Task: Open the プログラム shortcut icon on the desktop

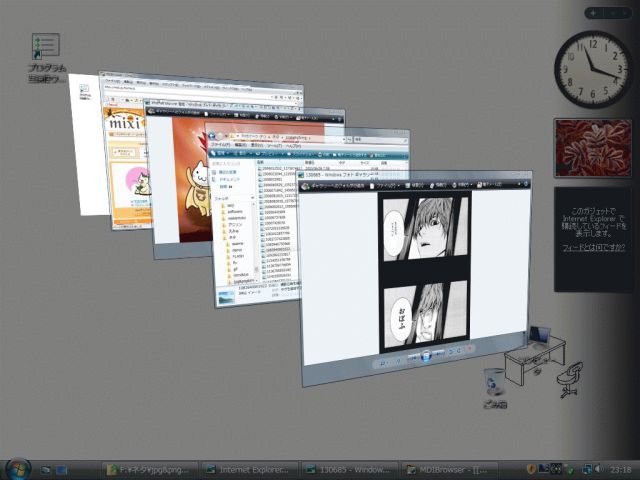Action: (x=46, y=56)
